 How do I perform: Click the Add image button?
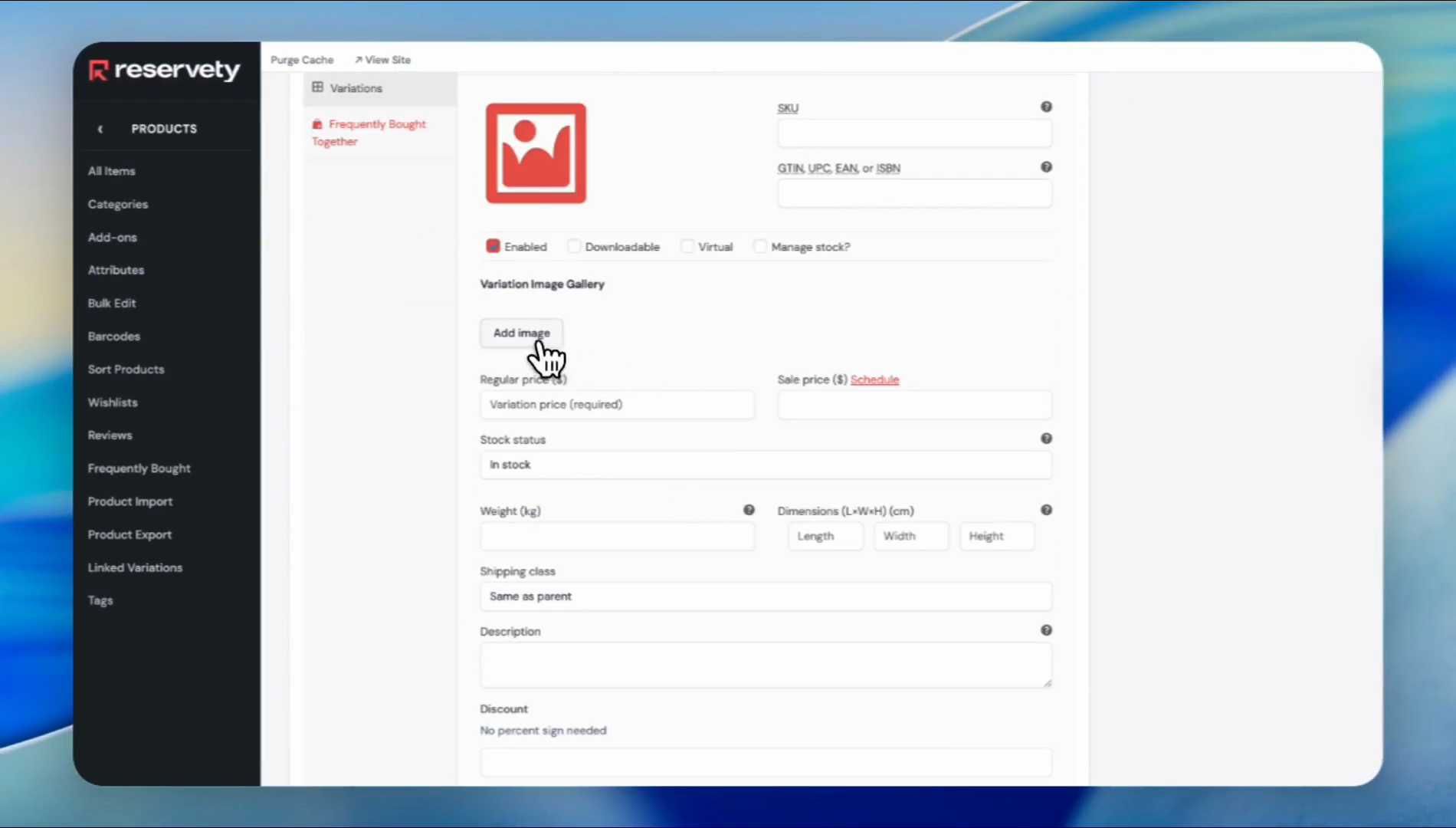coord(521,333)
